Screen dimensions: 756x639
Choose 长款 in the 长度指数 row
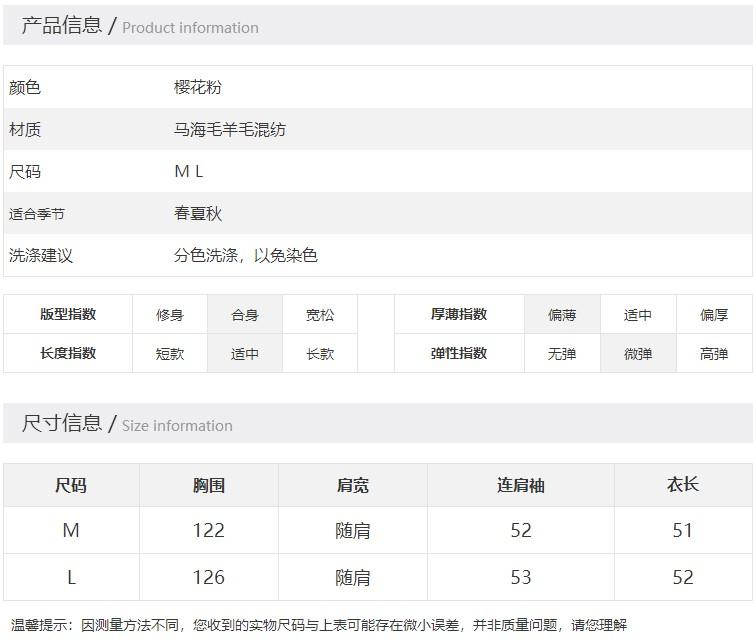pyautogui.click(x=320, y=354)
